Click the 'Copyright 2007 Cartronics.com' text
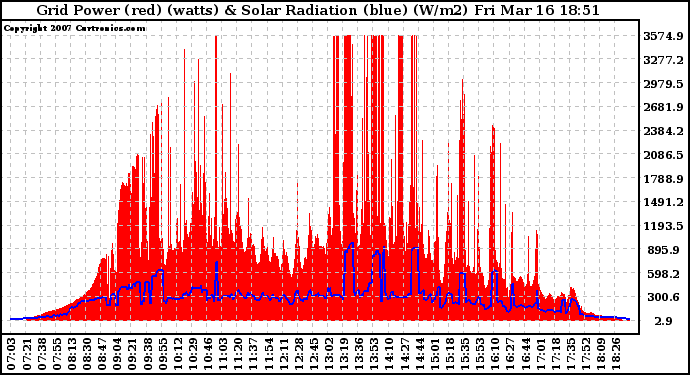 [74, 28]
